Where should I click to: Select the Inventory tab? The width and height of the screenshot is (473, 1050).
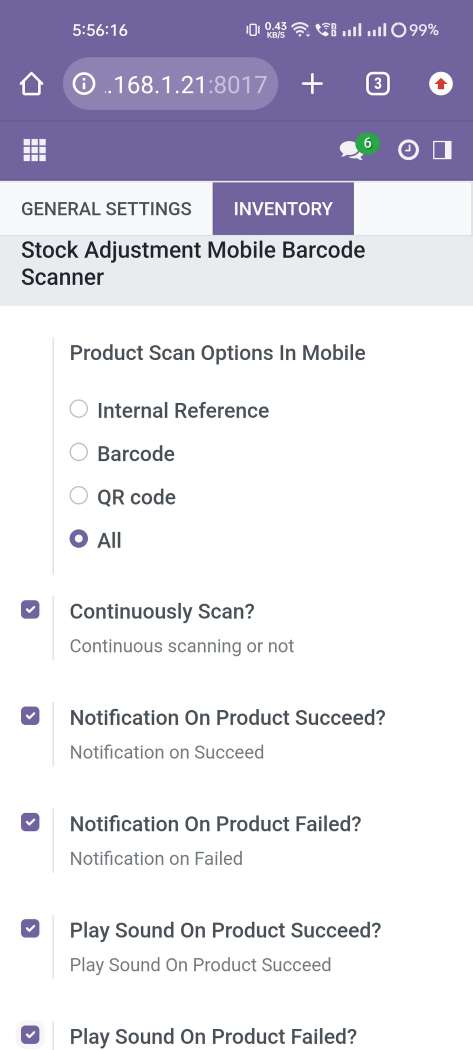283,208
